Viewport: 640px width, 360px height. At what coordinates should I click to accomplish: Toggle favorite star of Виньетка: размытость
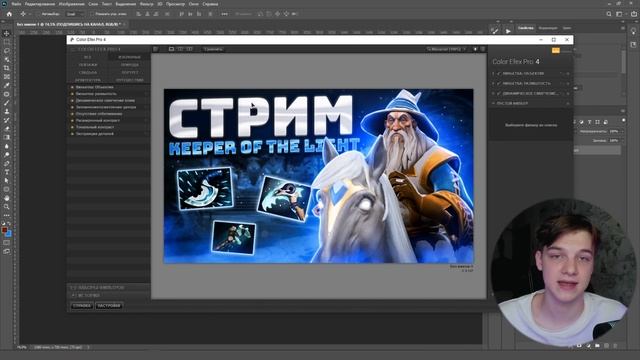click(x=72, y=94)
